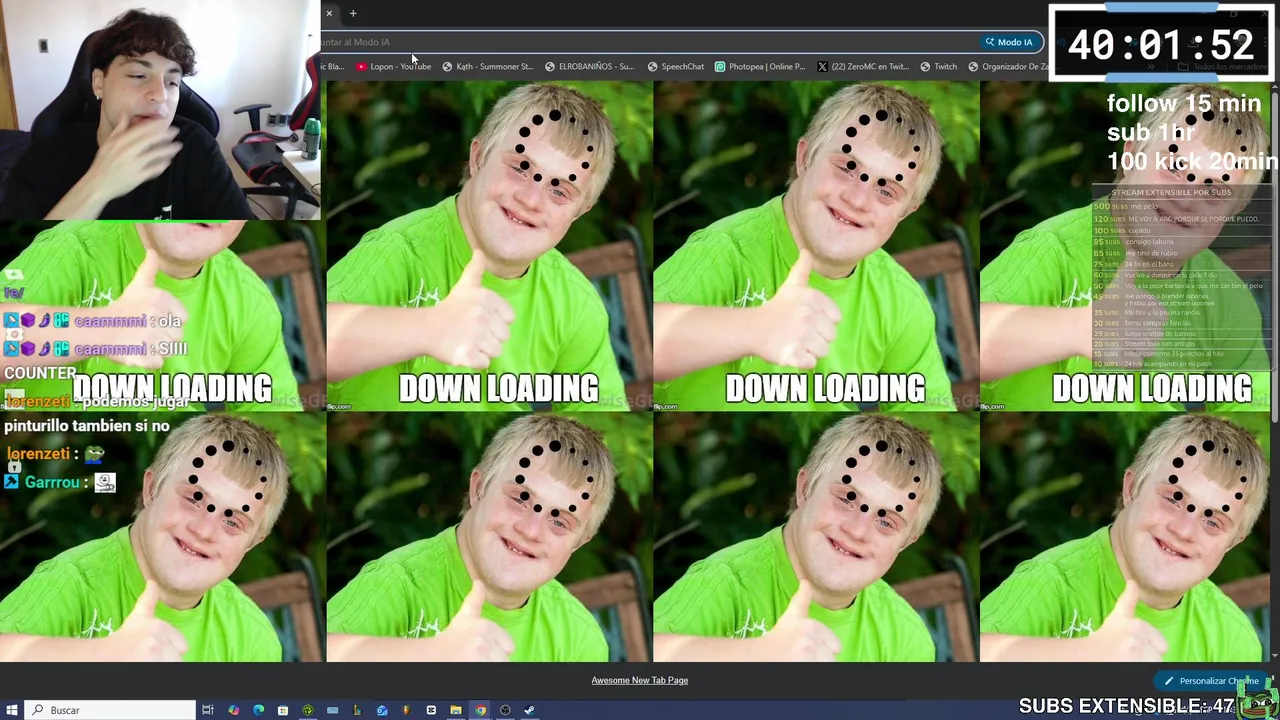Open Microsoft Store on the taskbar

(x=283, y=710)
